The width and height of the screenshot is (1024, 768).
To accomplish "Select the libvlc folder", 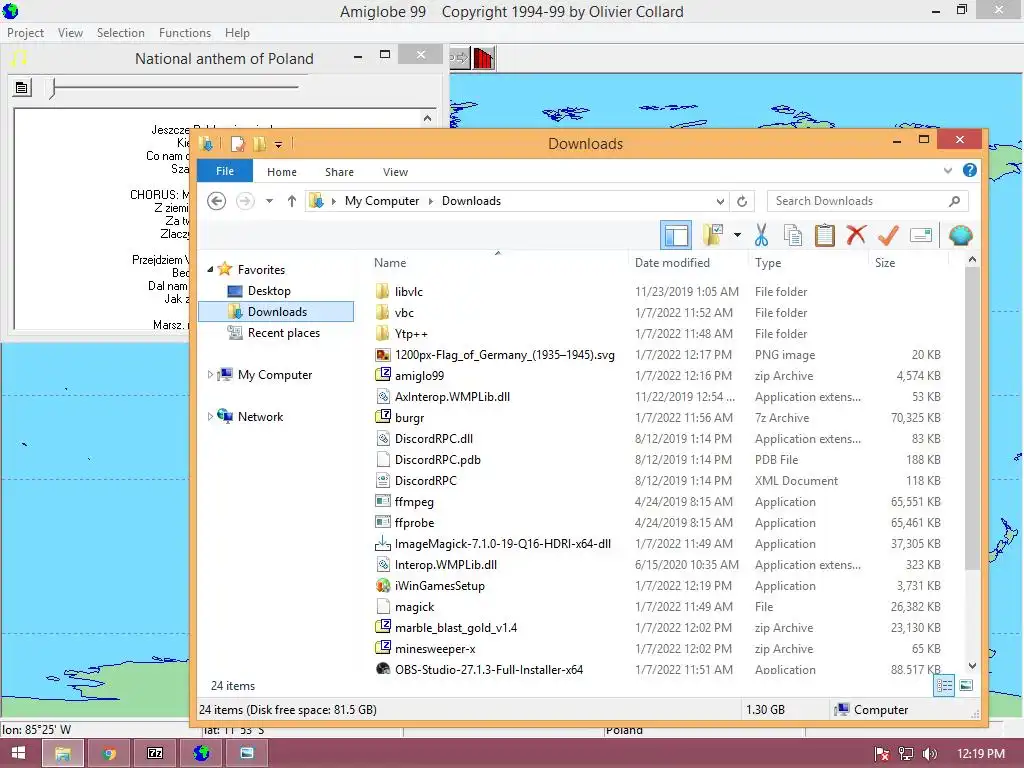I will (408, 292).
